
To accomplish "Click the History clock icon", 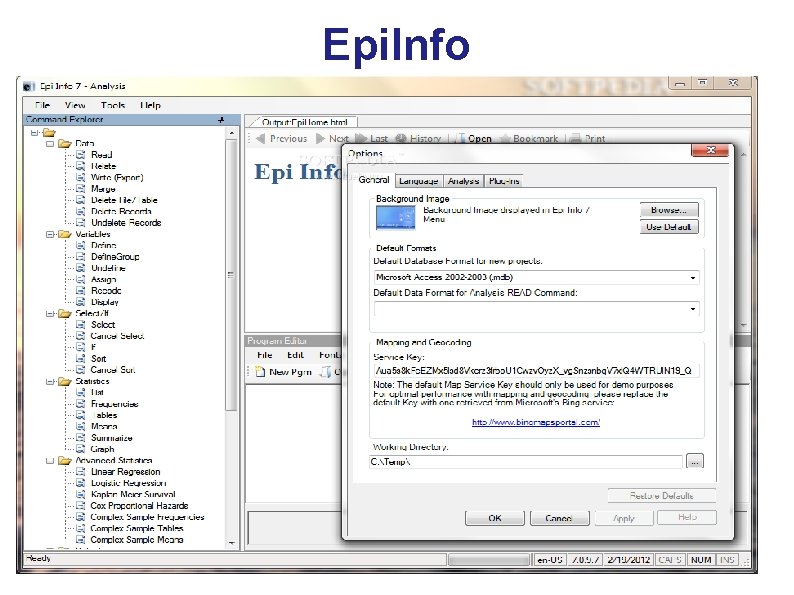I will pyautogui.click(x=401, y=138).
